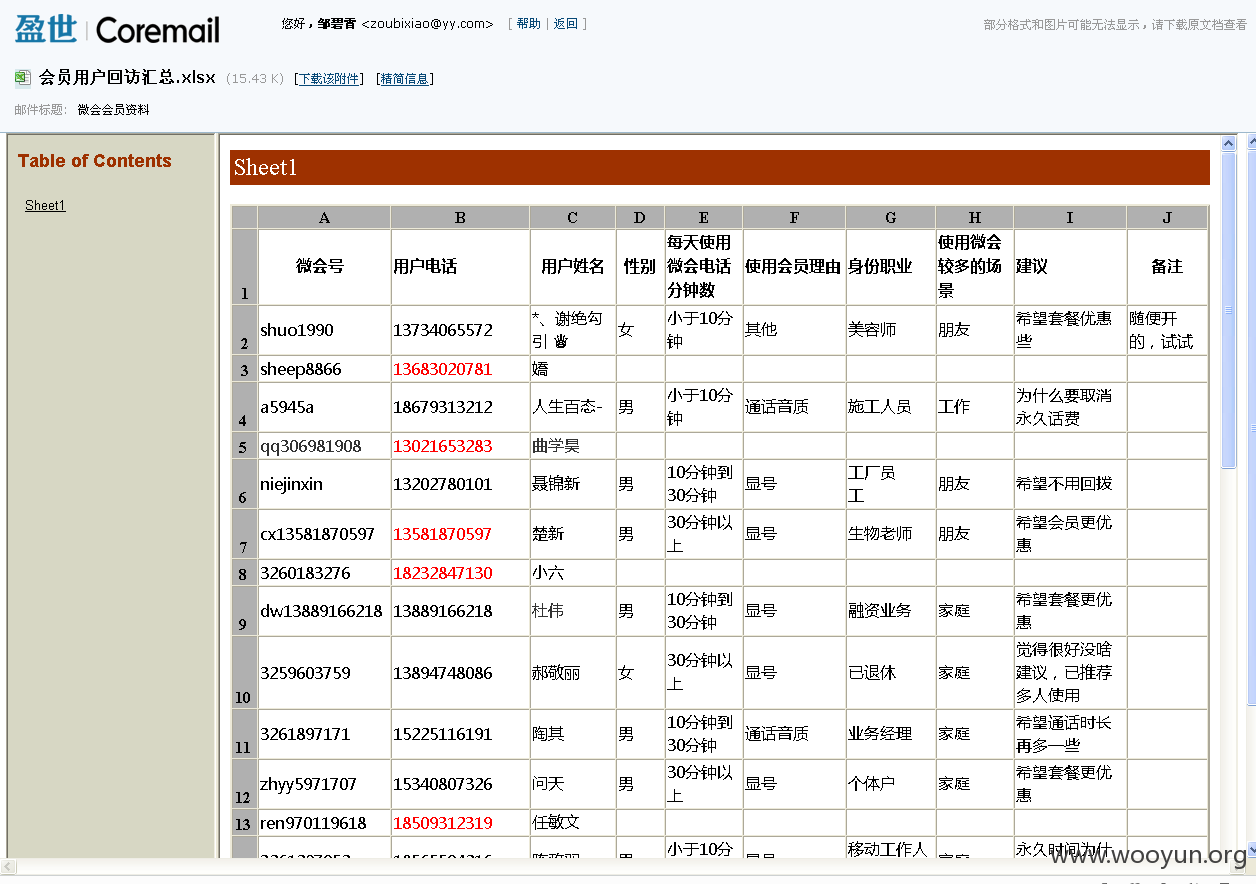Click red phone number 18232847130
1256x884 pixels.
pos(460,573)
